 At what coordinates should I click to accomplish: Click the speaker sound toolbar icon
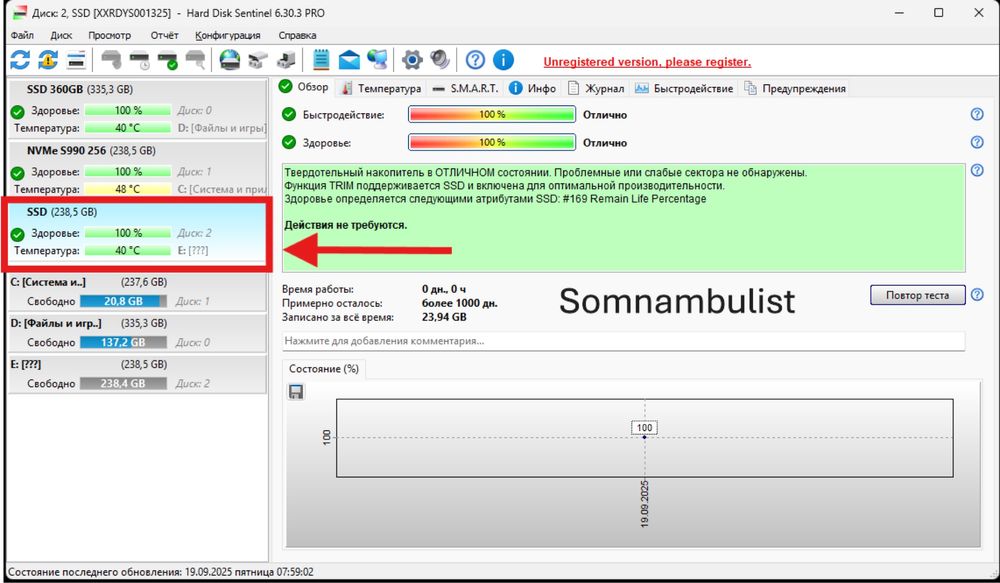pos(440,60)
